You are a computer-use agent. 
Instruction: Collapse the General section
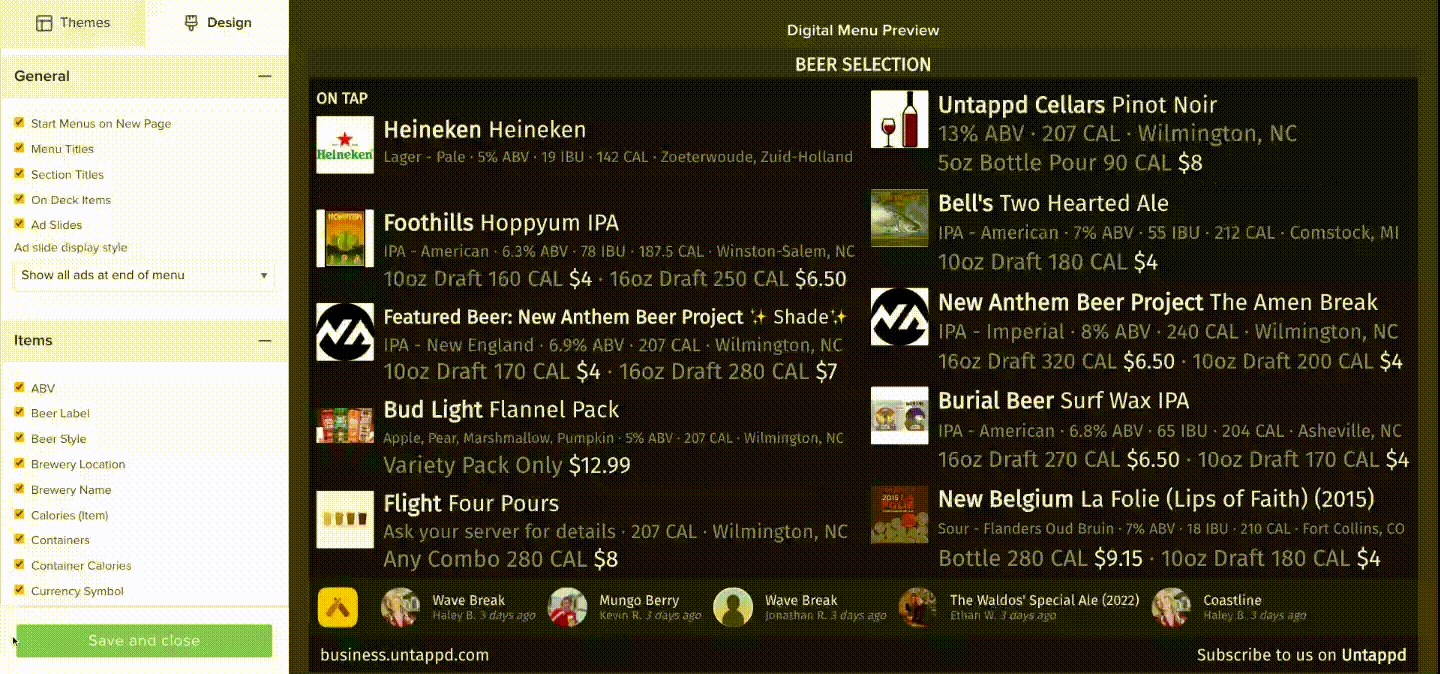click(x=265, y=76)
